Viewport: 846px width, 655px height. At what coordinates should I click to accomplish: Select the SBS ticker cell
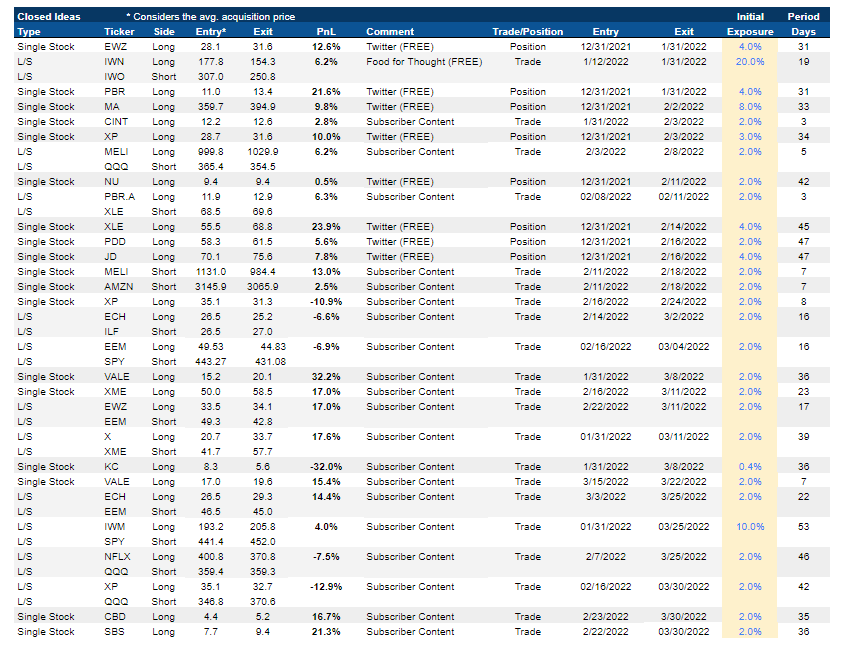coord(115,632)
